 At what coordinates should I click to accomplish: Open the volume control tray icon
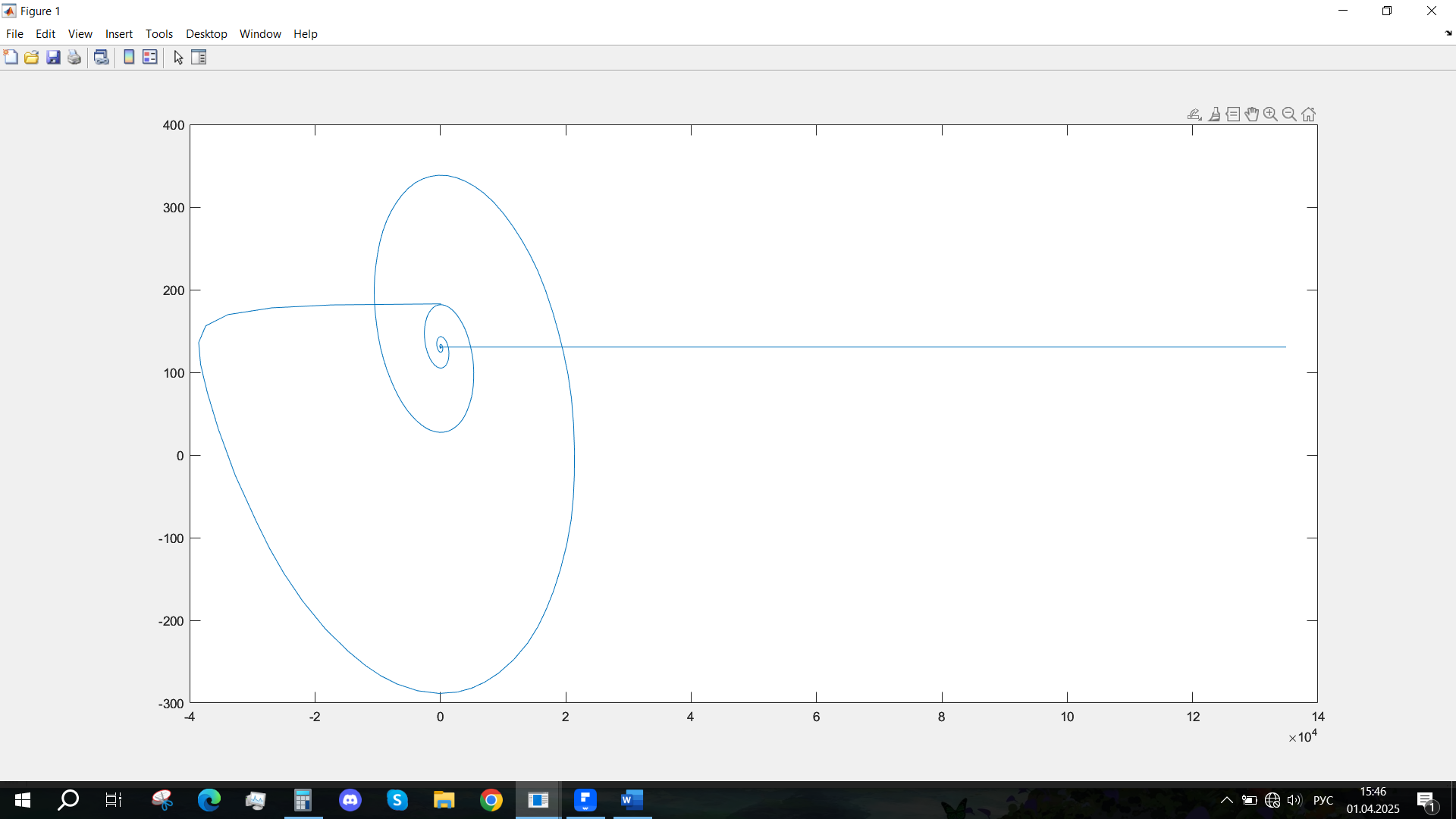pos(1294,800)
